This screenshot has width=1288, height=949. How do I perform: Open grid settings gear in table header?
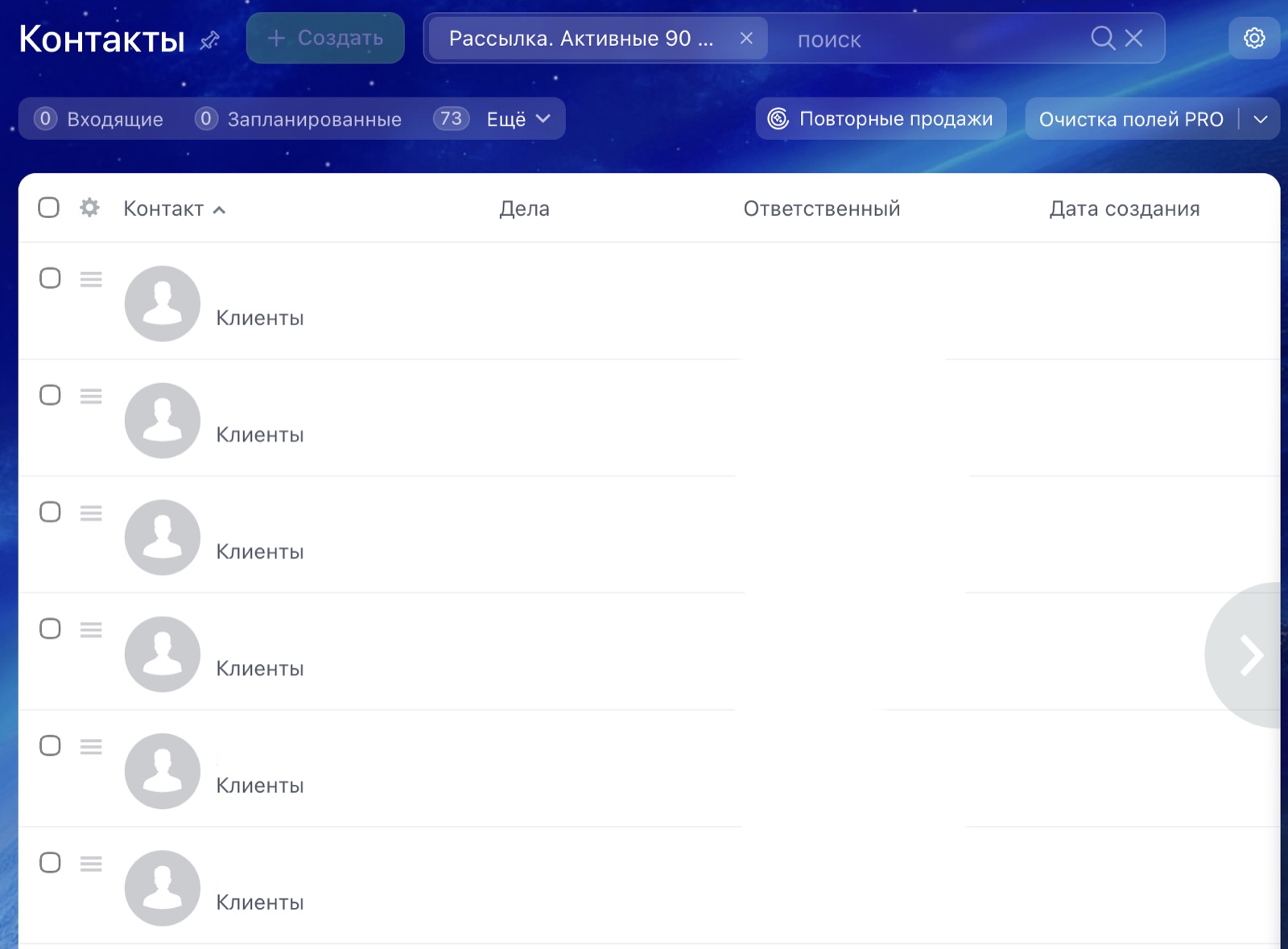click(x=89, y=208)
